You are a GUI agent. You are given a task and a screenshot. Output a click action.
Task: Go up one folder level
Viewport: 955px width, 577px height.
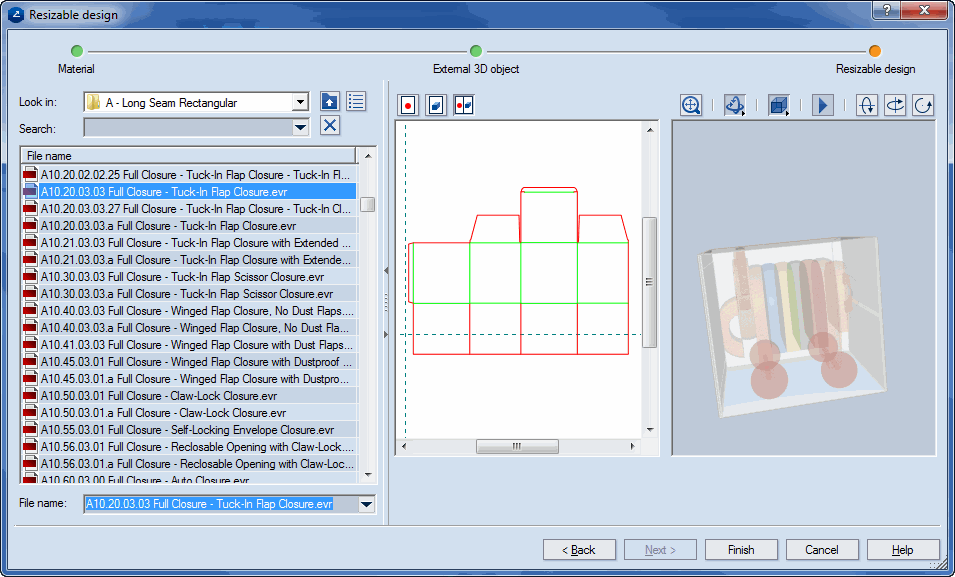pos(330,101)
